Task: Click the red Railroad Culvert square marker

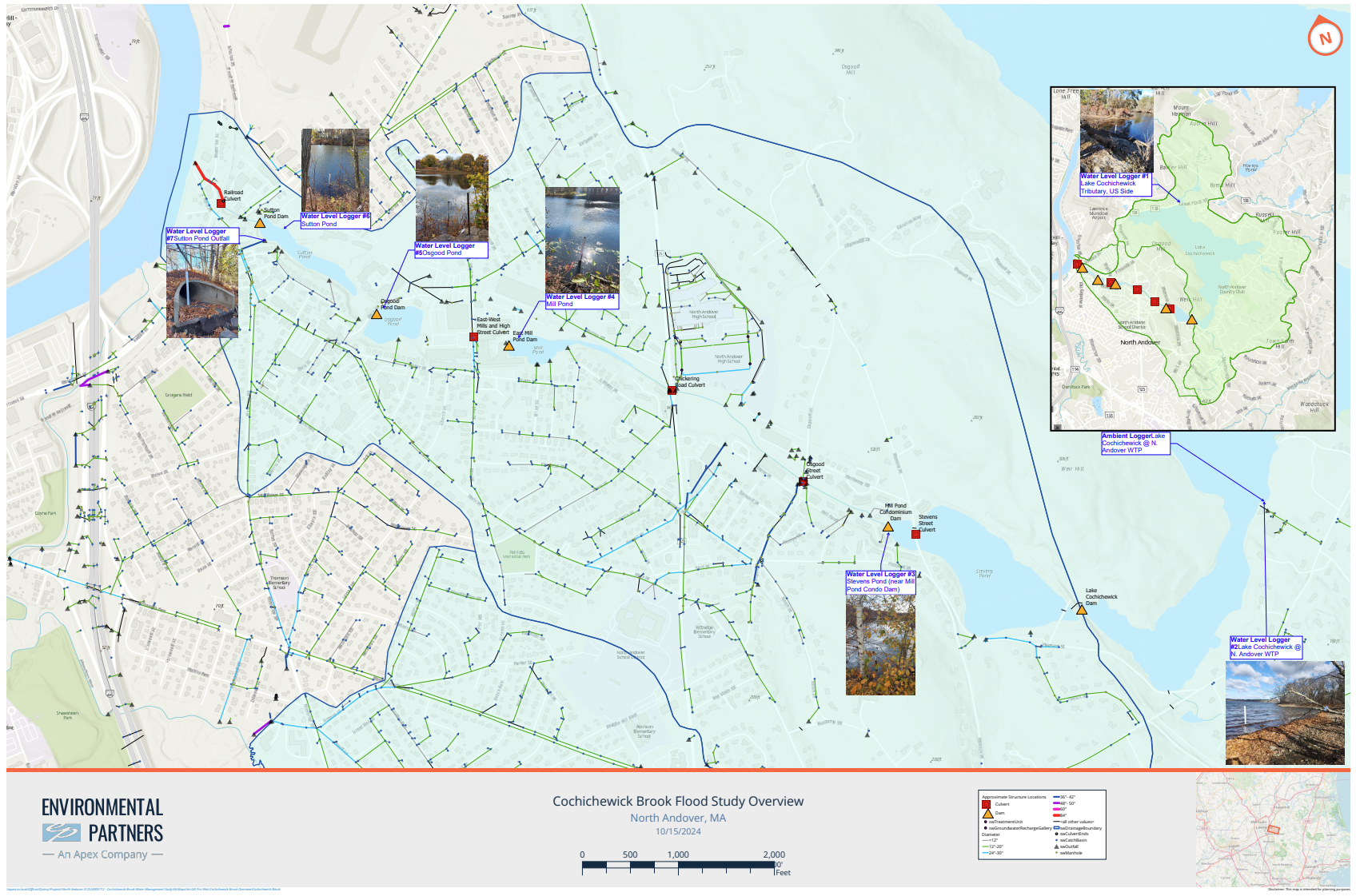Action: (x=221, y=204)
